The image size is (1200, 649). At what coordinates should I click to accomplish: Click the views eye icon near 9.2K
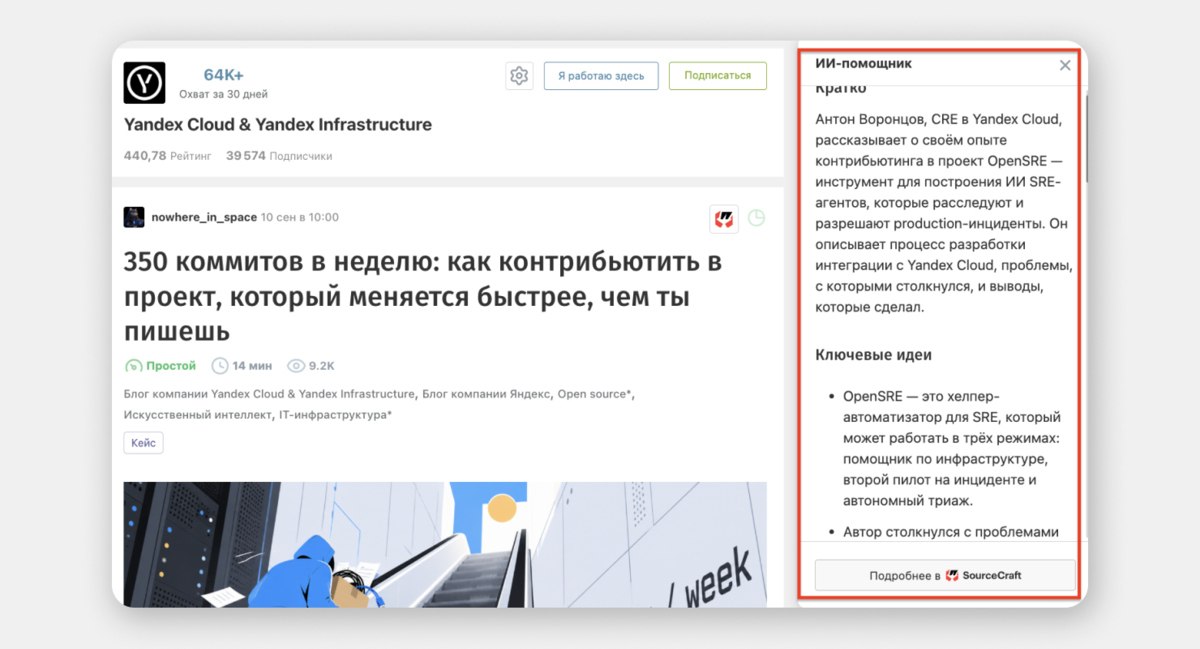295,366
